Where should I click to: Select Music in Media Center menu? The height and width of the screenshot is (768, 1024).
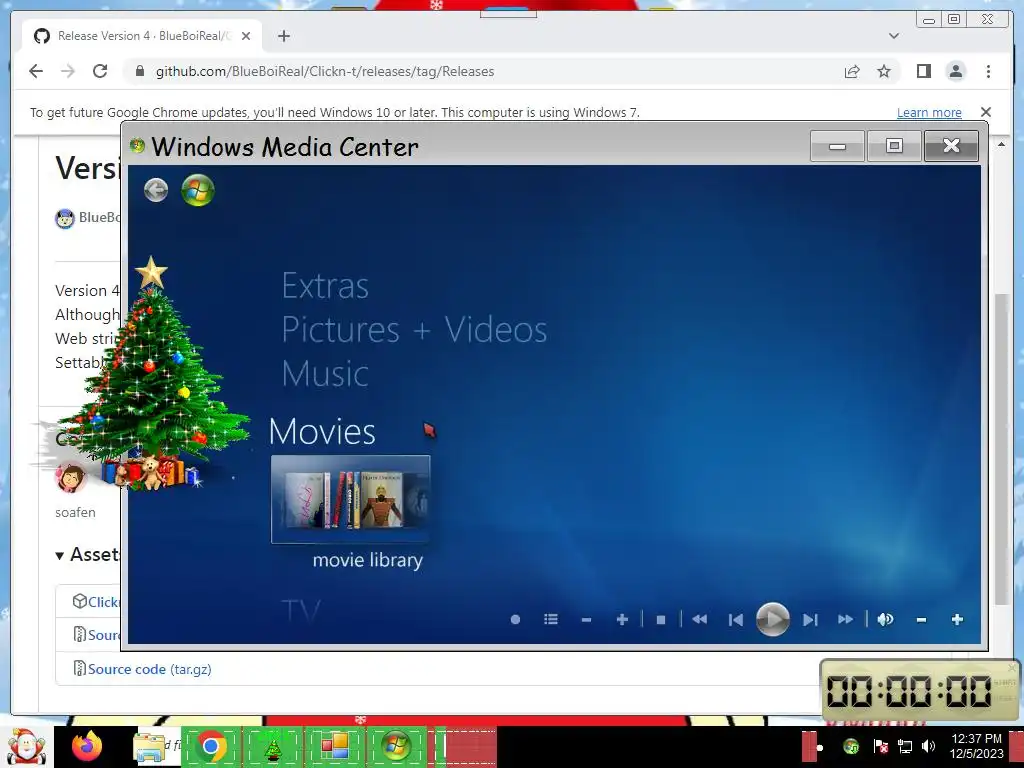(x=325, y=374)
